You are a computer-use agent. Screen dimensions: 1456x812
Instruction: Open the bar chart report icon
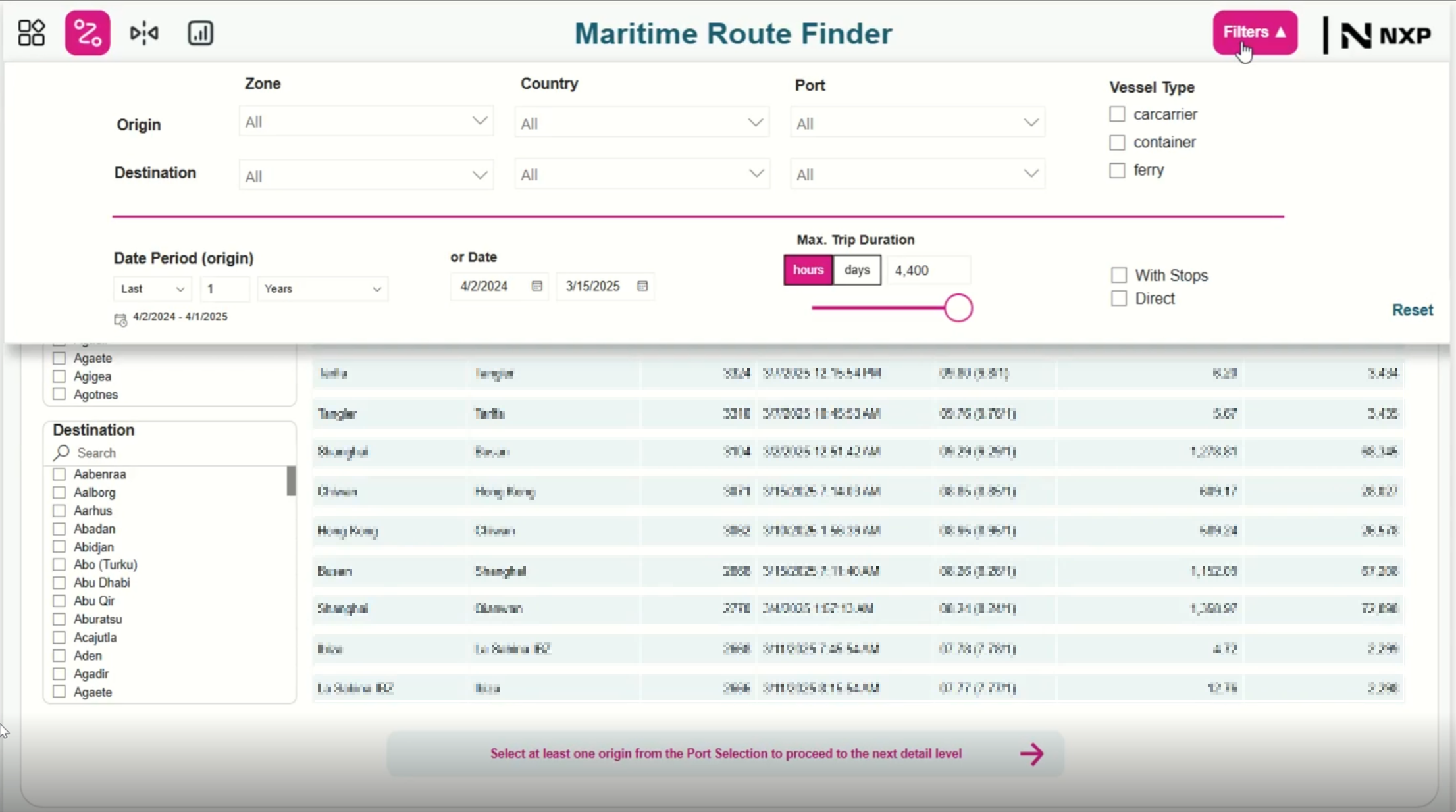200,33
